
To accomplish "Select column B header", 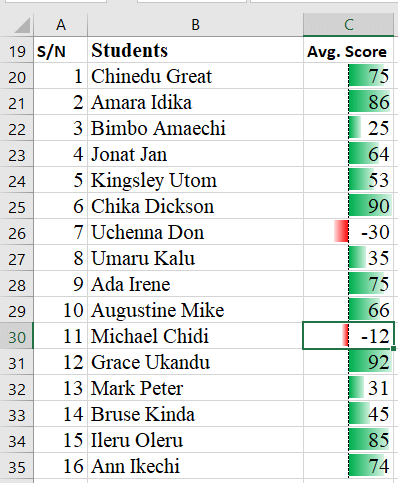I will pyautogui.click(x=195, y=25).
